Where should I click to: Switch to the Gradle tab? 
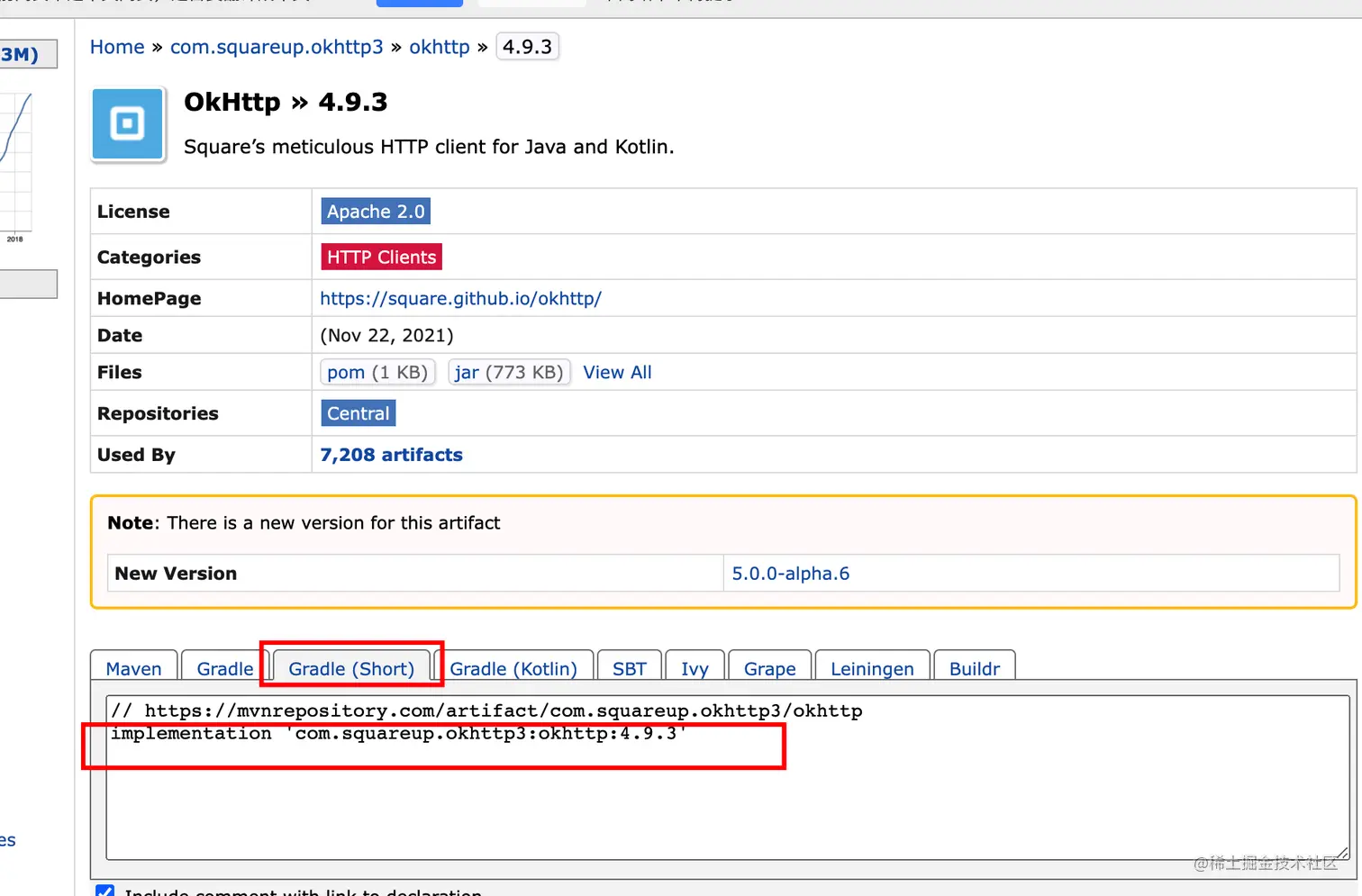(x=225, y=667)
